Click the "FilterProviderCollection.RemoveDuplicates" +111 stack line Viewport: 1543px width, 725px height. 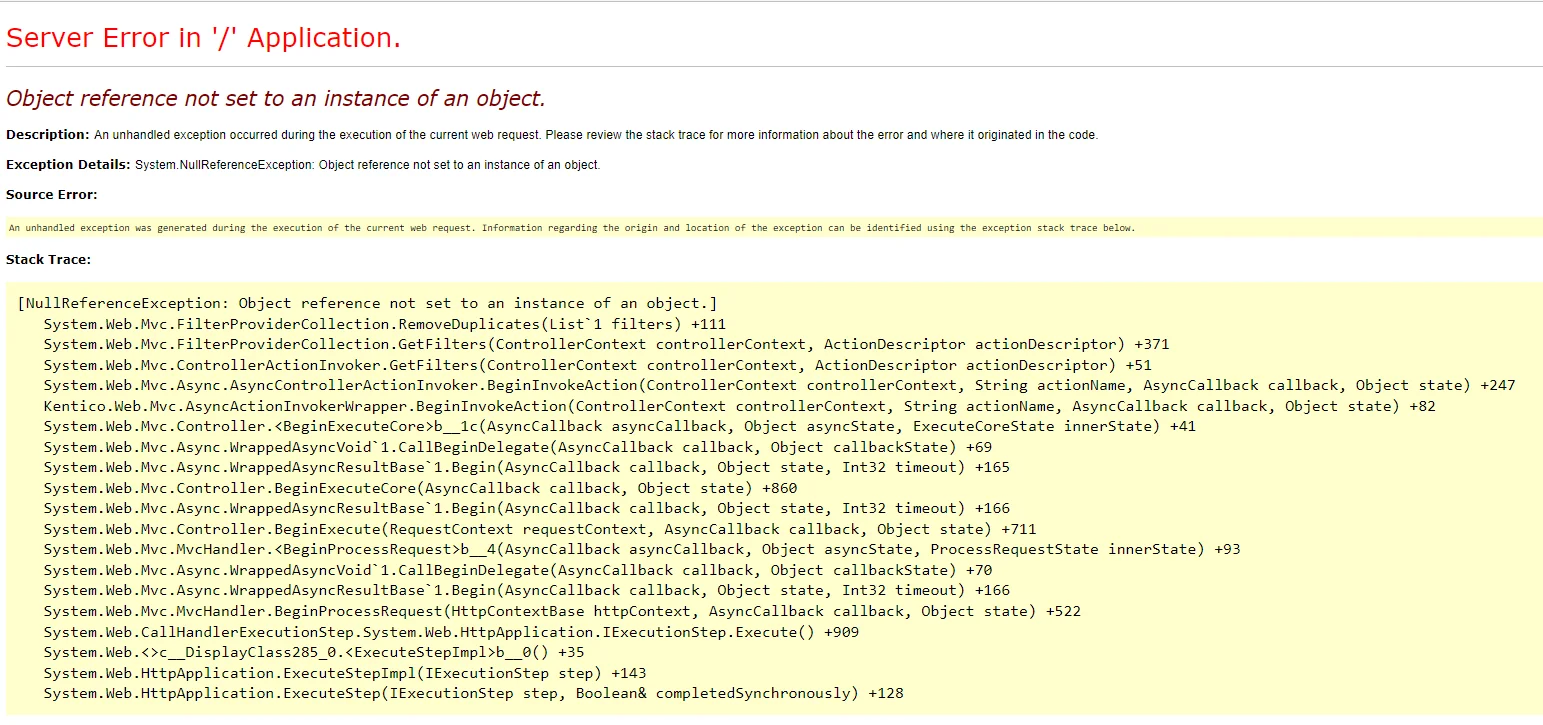click(x=385, y=324)
